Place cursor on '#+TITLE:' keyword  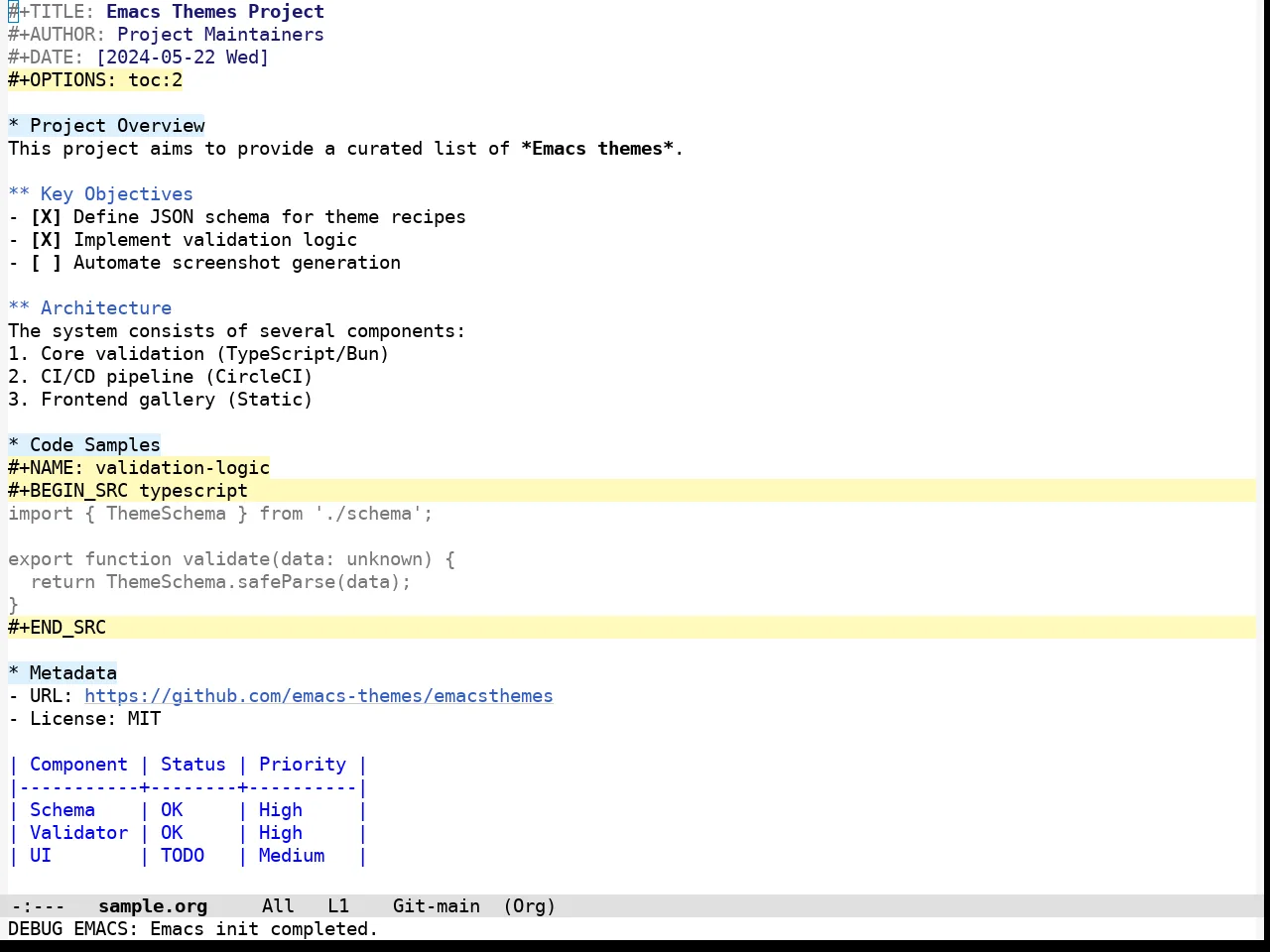(x=52, y=12)
